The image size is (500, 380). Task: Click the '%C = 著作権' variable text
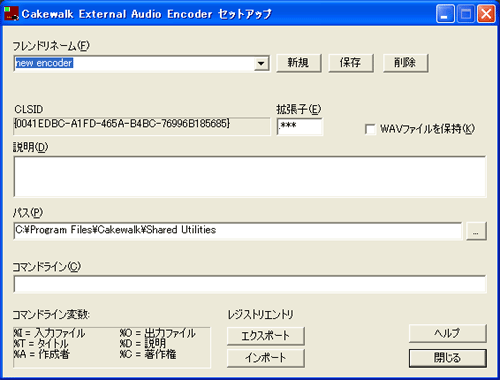[x=148, y=354]
